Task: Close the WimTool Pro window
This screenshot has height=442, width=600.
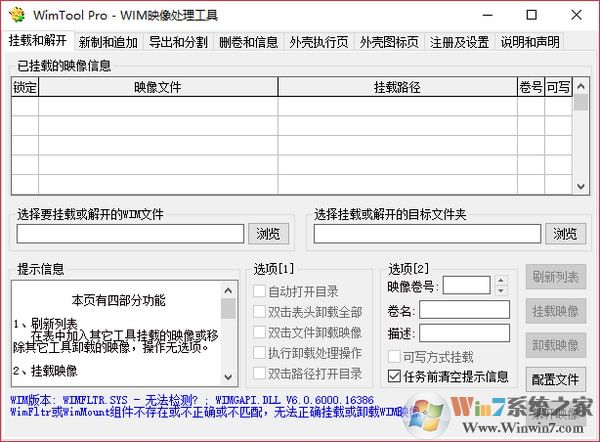Action: pyautogui.click(x=576, y=15)
